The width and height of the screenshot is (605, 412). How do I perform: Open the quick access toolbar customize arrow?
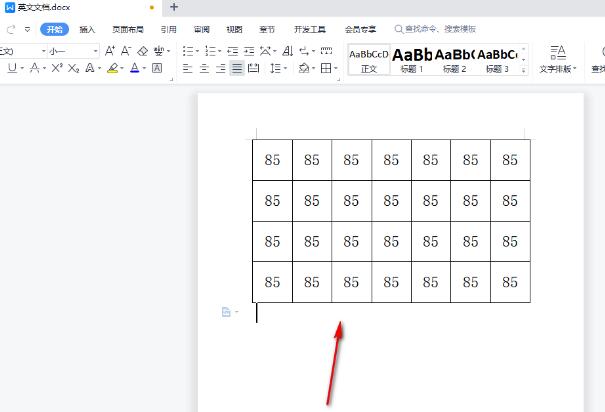pyautogui.click(x=27, y=29)
